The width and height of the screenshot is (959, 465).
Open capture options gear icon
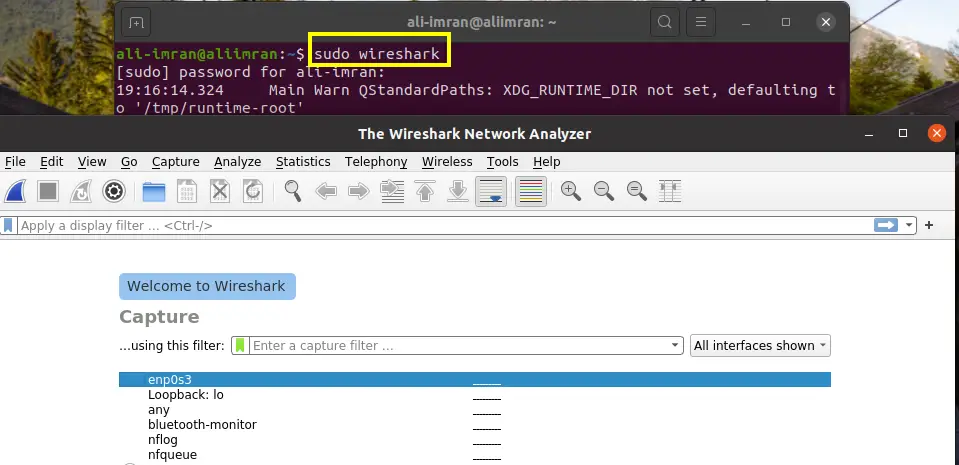click(114, 192)
